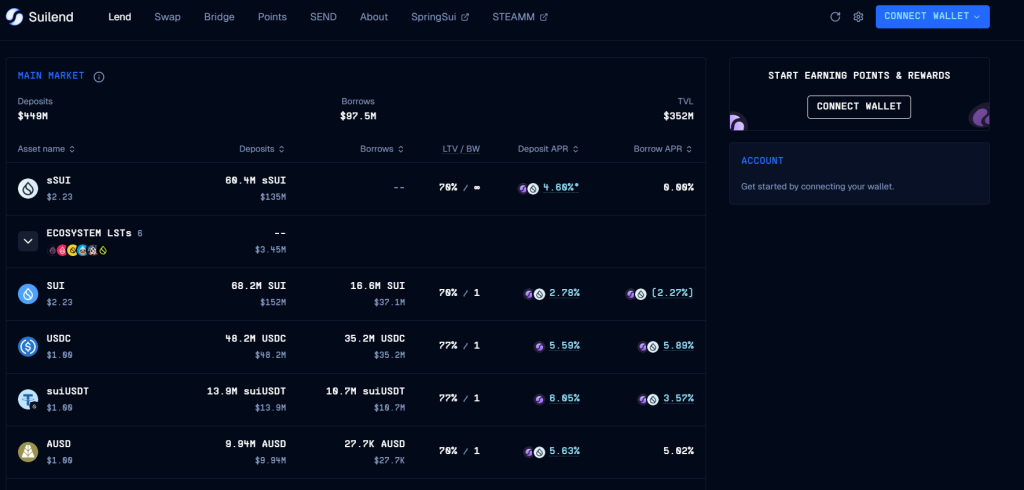Click the suiUSDT token icon
The image size is (1024, 490).
coord(28,399)
